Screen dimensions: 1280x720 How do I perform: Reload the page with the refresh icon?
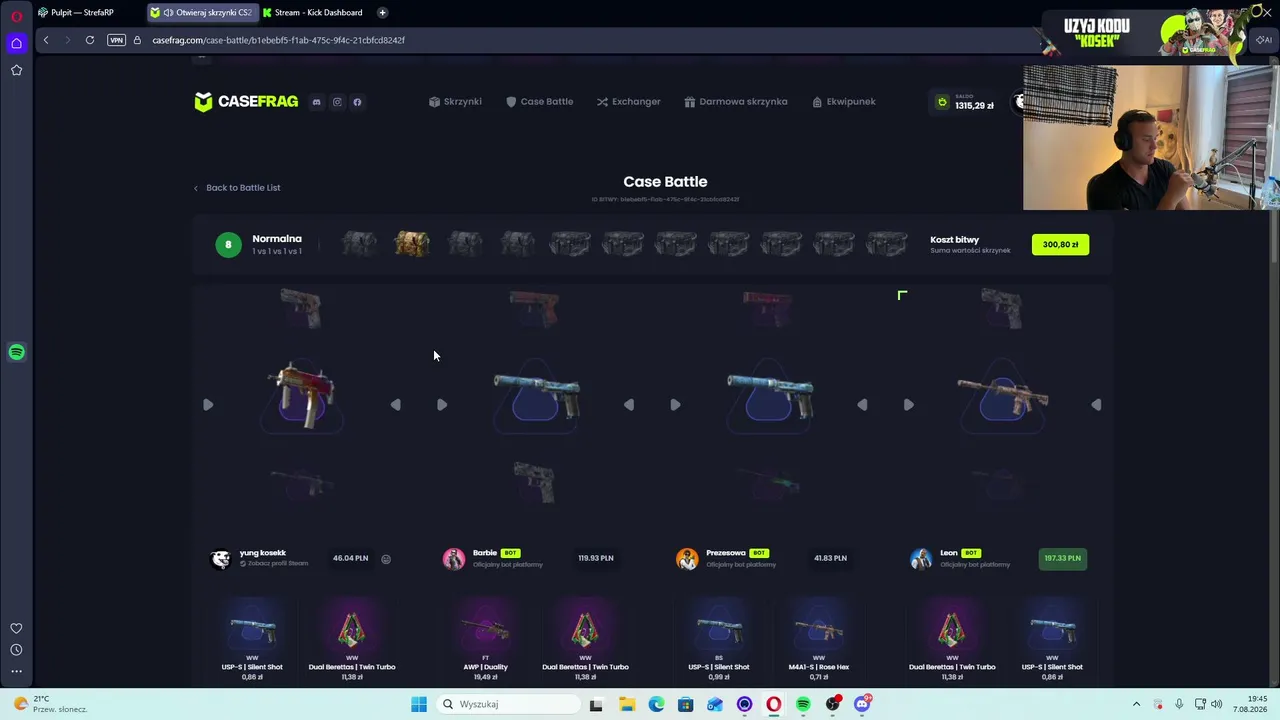90,40
